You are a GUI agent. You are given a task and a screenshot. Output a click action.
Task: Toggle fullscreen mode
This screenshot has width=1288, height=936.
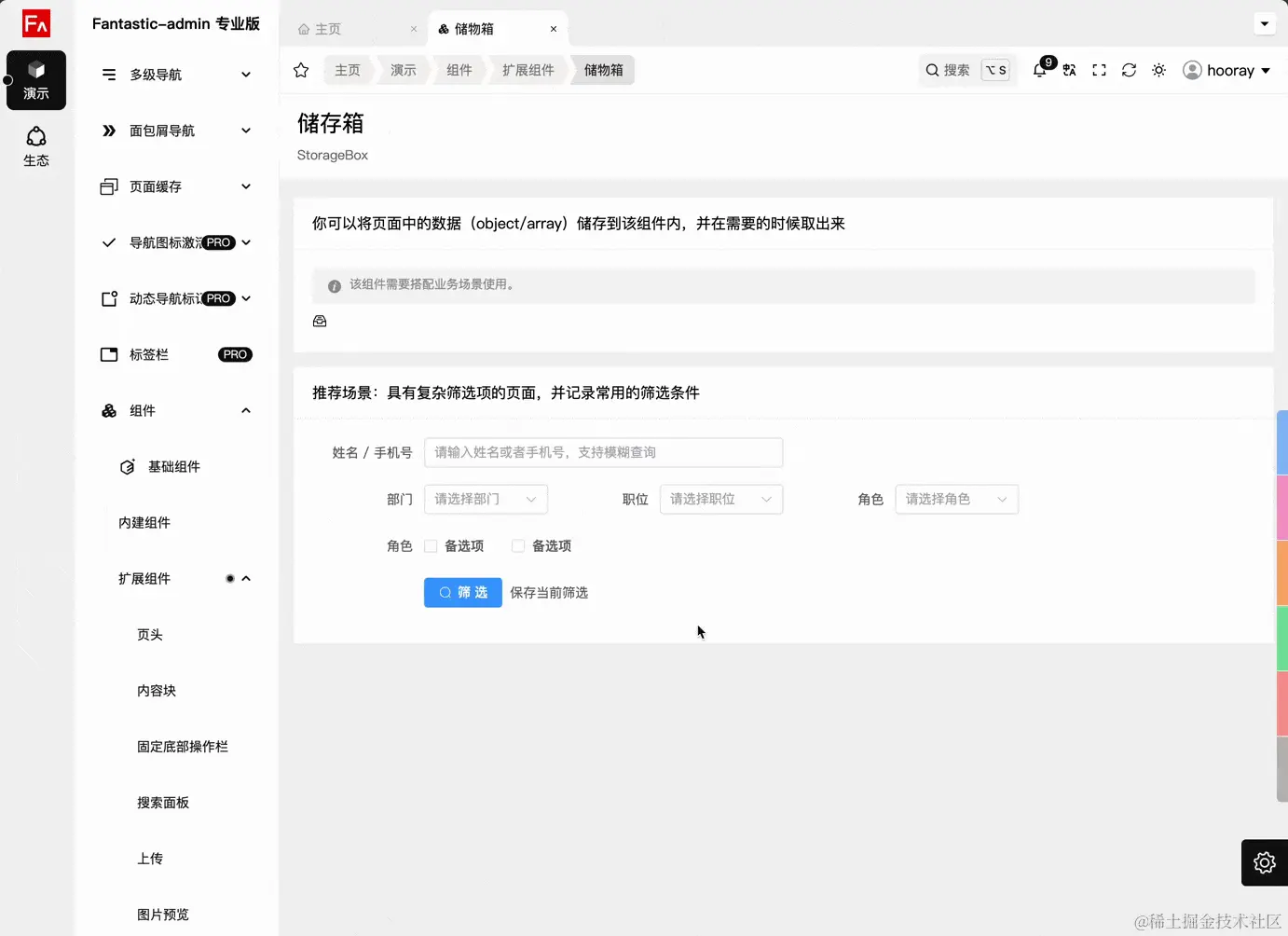(1100, 70)
